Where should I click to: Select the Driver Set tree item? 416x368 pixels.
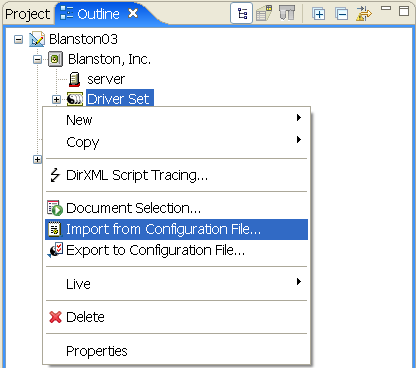pyautogui.click(x=119, y=99)
